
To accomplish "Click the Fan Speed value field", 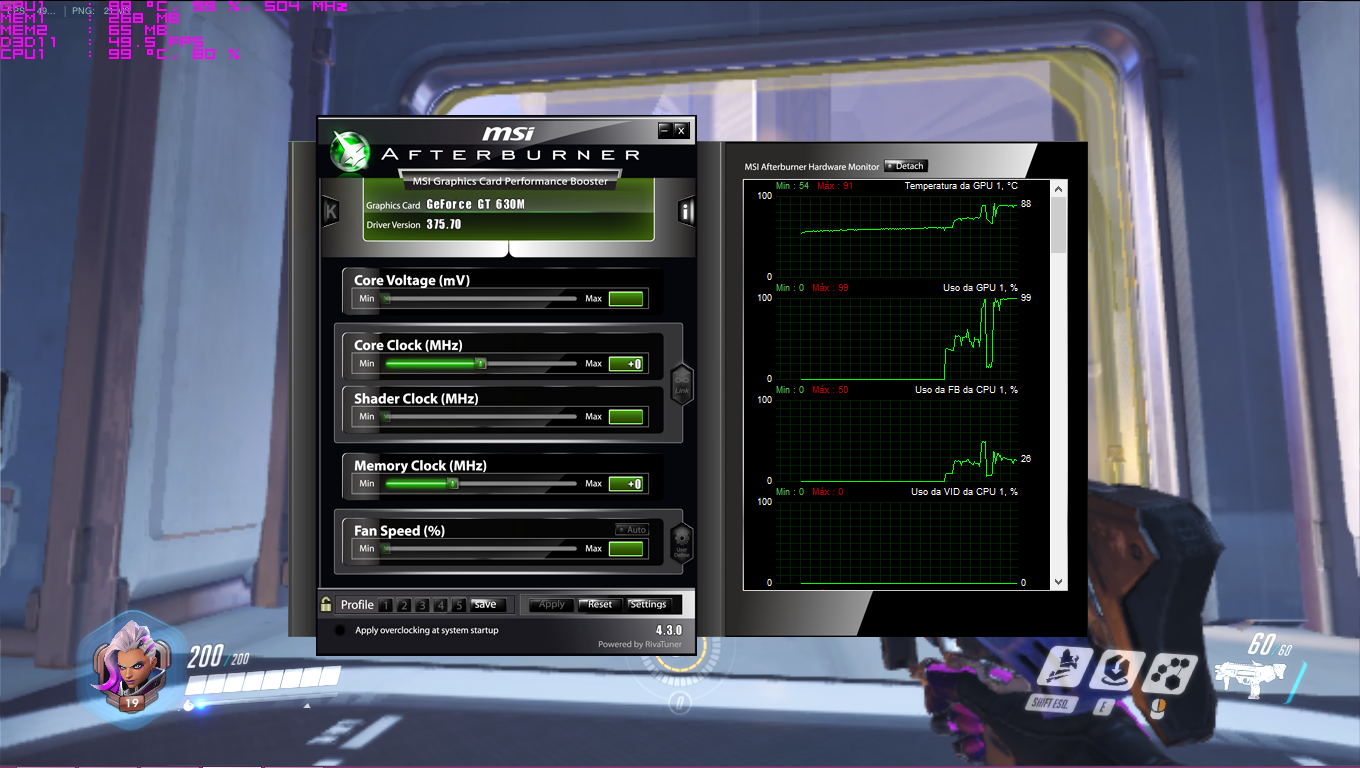I will pyautogui.click(x=626, y=548).
